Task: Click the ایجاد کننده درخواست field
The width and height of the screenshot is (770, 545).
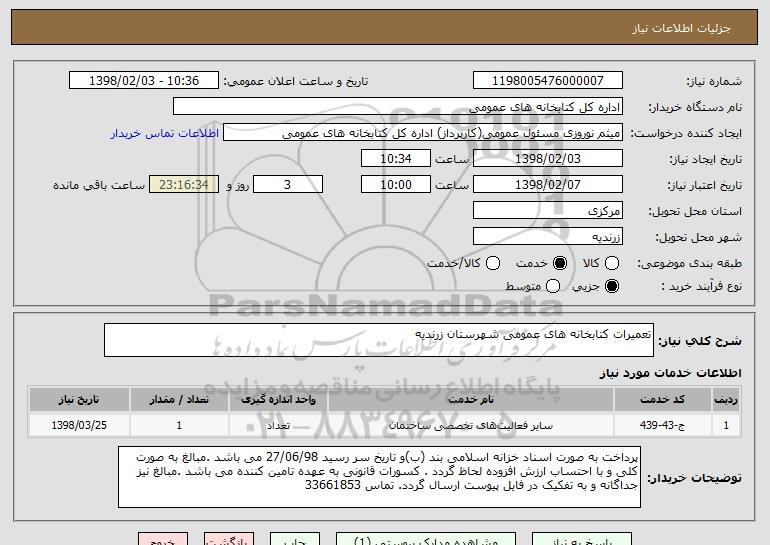Action: [x=422, y=133]
